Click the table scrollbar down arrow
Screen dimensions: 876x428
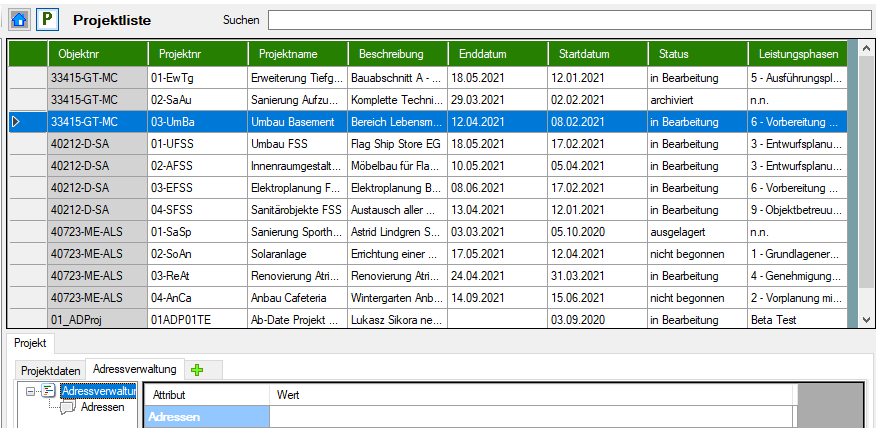coord(867,320)
